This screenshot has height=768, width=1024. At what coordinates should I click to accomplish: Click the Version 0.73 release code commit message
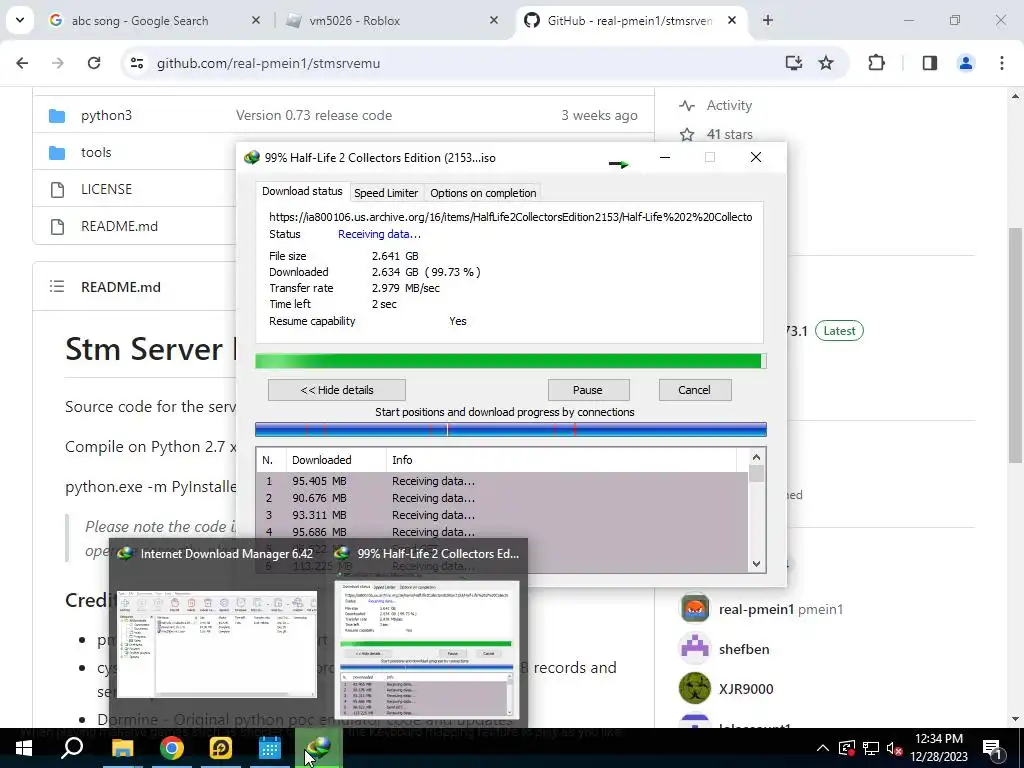pos(313,116)
